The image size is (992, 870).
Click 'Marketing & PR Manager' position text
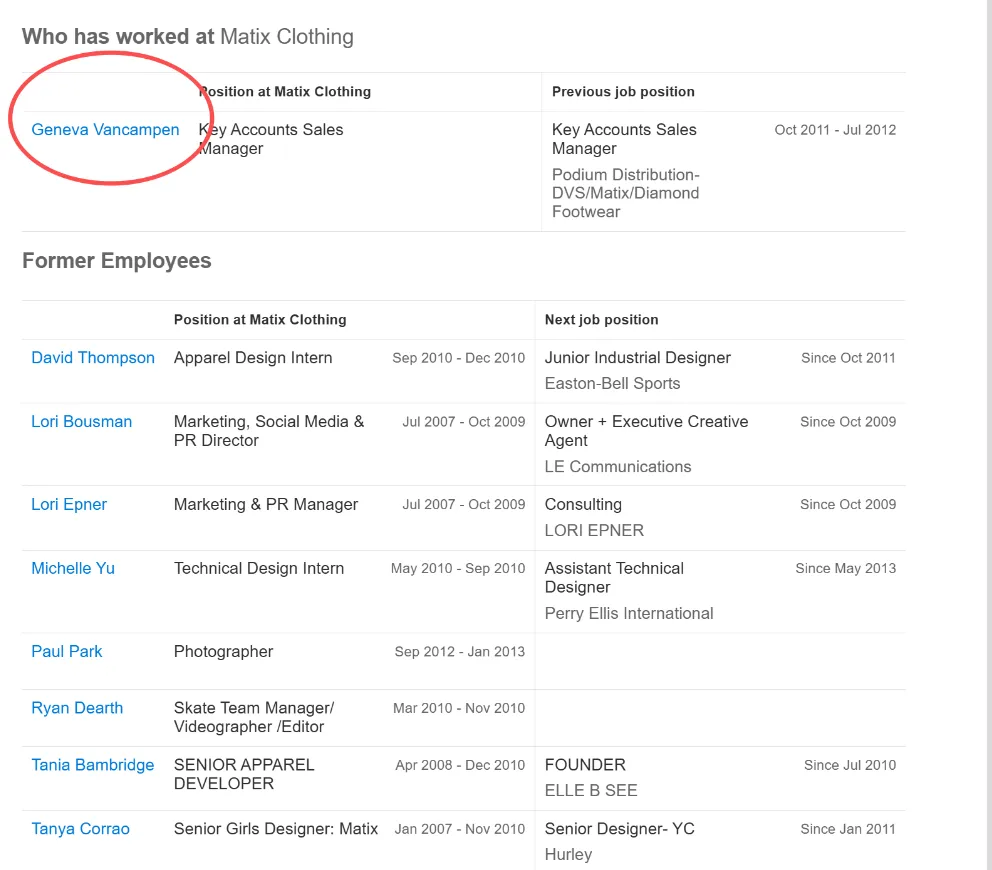[266, 504]
